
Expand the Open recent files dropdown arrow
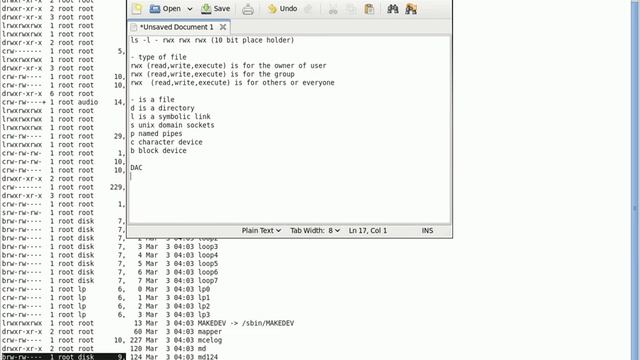(190, 9)
